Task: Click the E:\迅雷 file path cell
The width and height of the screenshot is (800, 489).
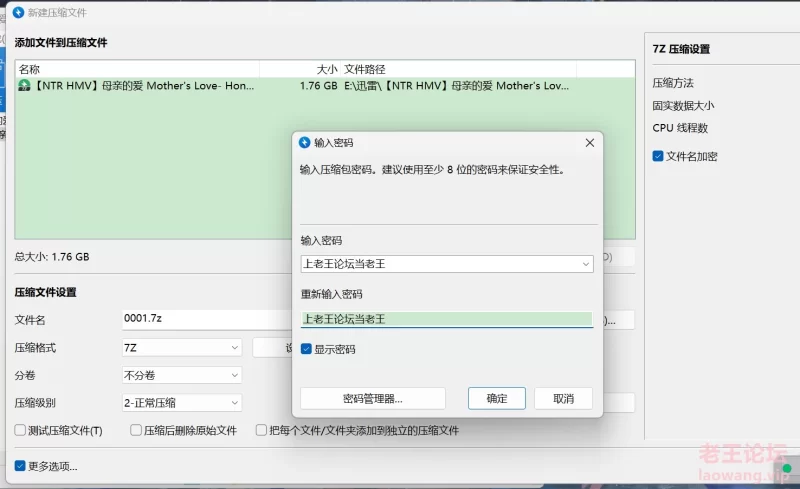Action: [x=457, y=86]
